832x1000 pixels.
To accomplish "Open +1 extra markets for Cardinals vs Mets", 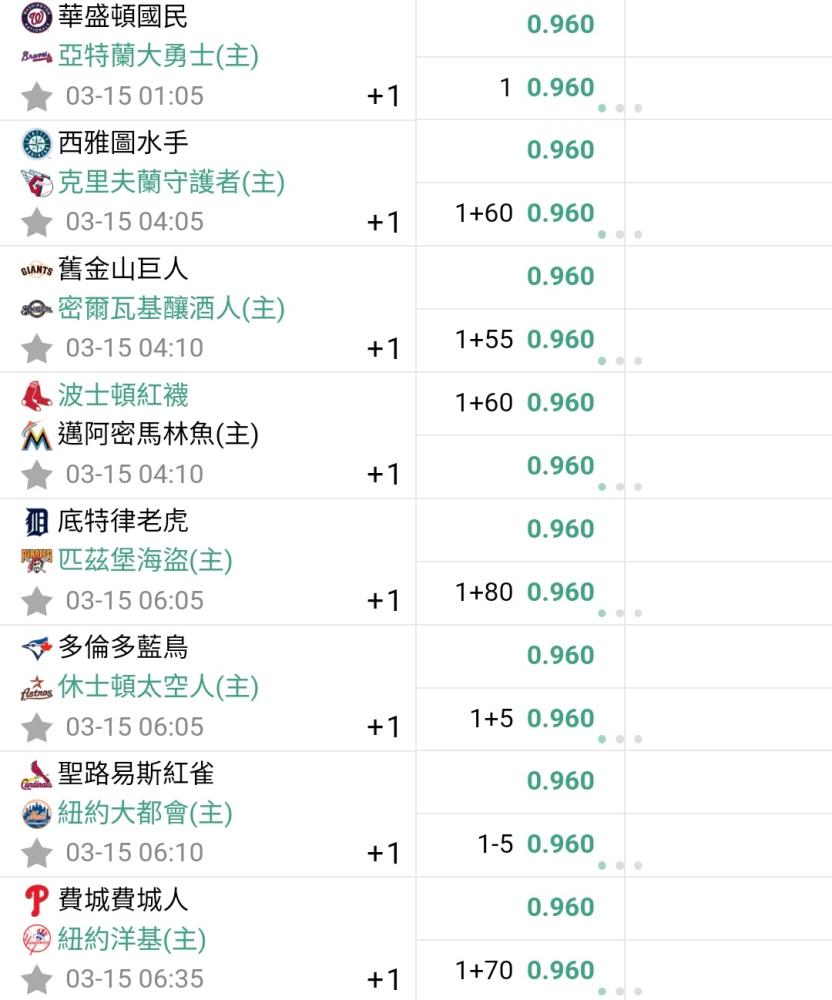I will pyautogui.click(x=383, y=853).
